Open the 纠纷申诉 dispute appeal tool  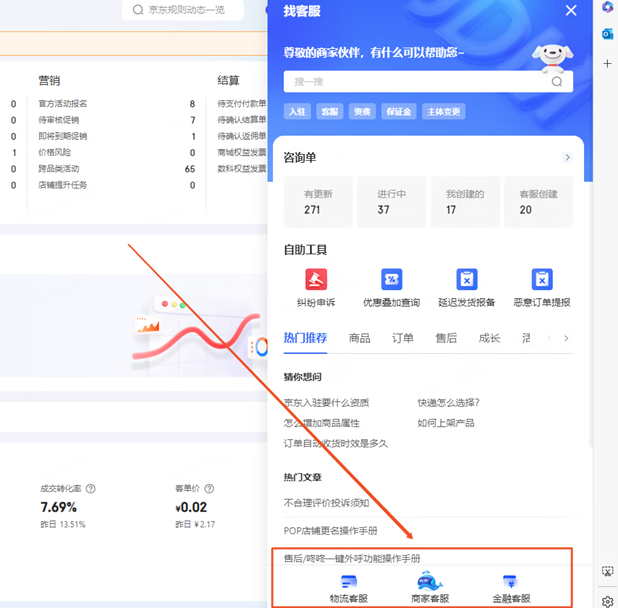click(316, 287)
